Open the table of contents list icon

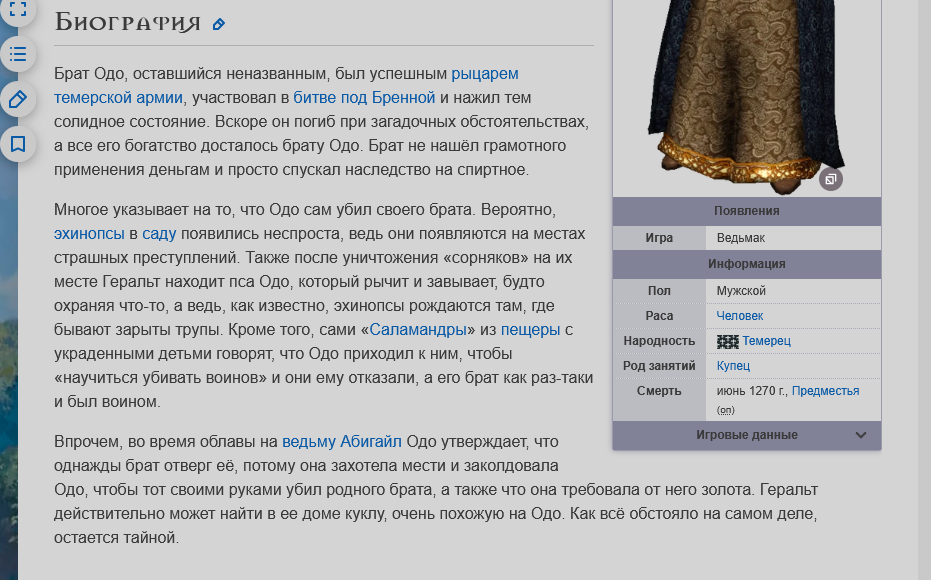[x=18, y=55]
